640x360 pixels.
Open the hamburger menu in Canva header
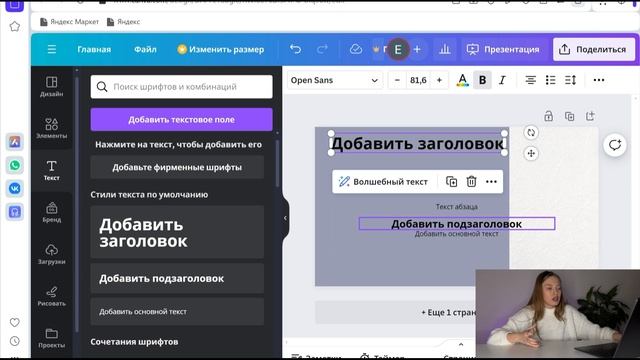[x=52, y=49]
